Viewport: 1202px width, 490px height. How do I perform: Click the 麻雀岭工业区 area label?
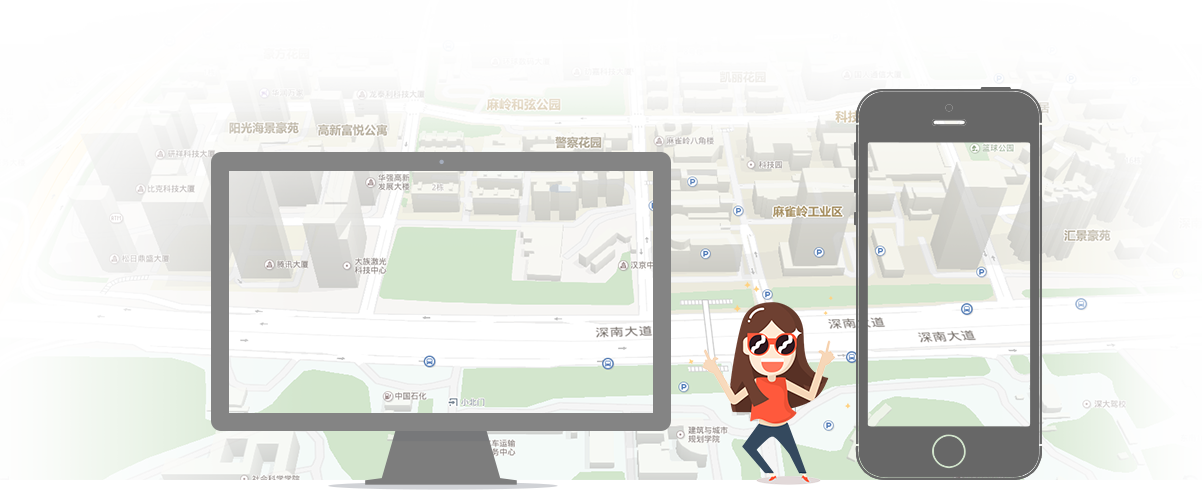point(808,212)
